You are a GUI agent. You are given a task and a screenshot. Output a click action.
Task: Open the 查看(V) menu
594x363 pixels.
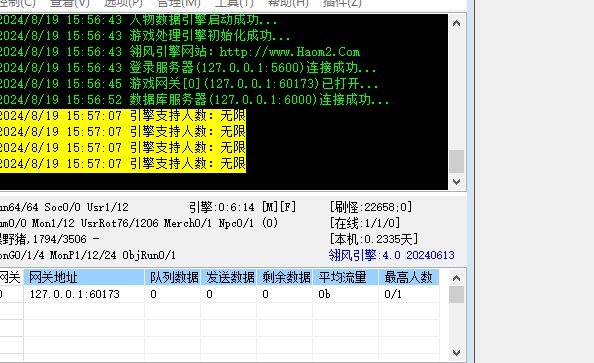(x=70, y=3)
